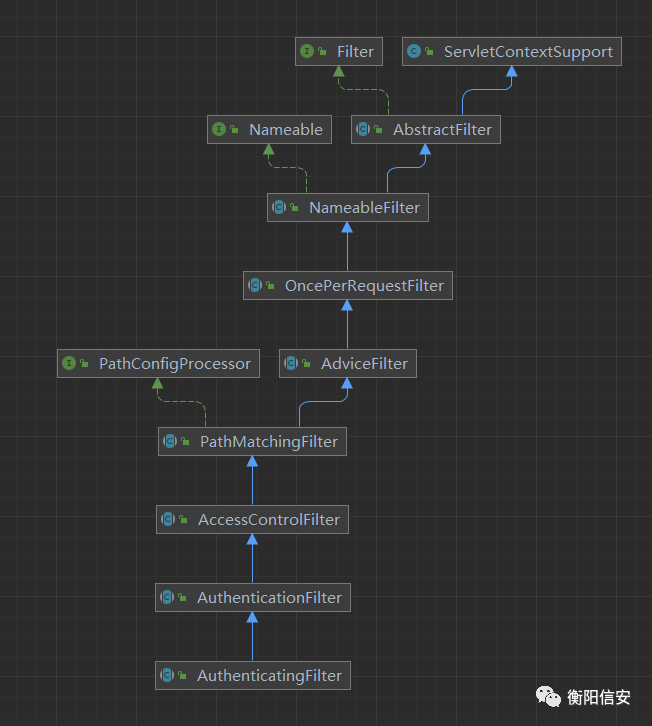Select the PathMatchingFilter node label

(268, 442)
